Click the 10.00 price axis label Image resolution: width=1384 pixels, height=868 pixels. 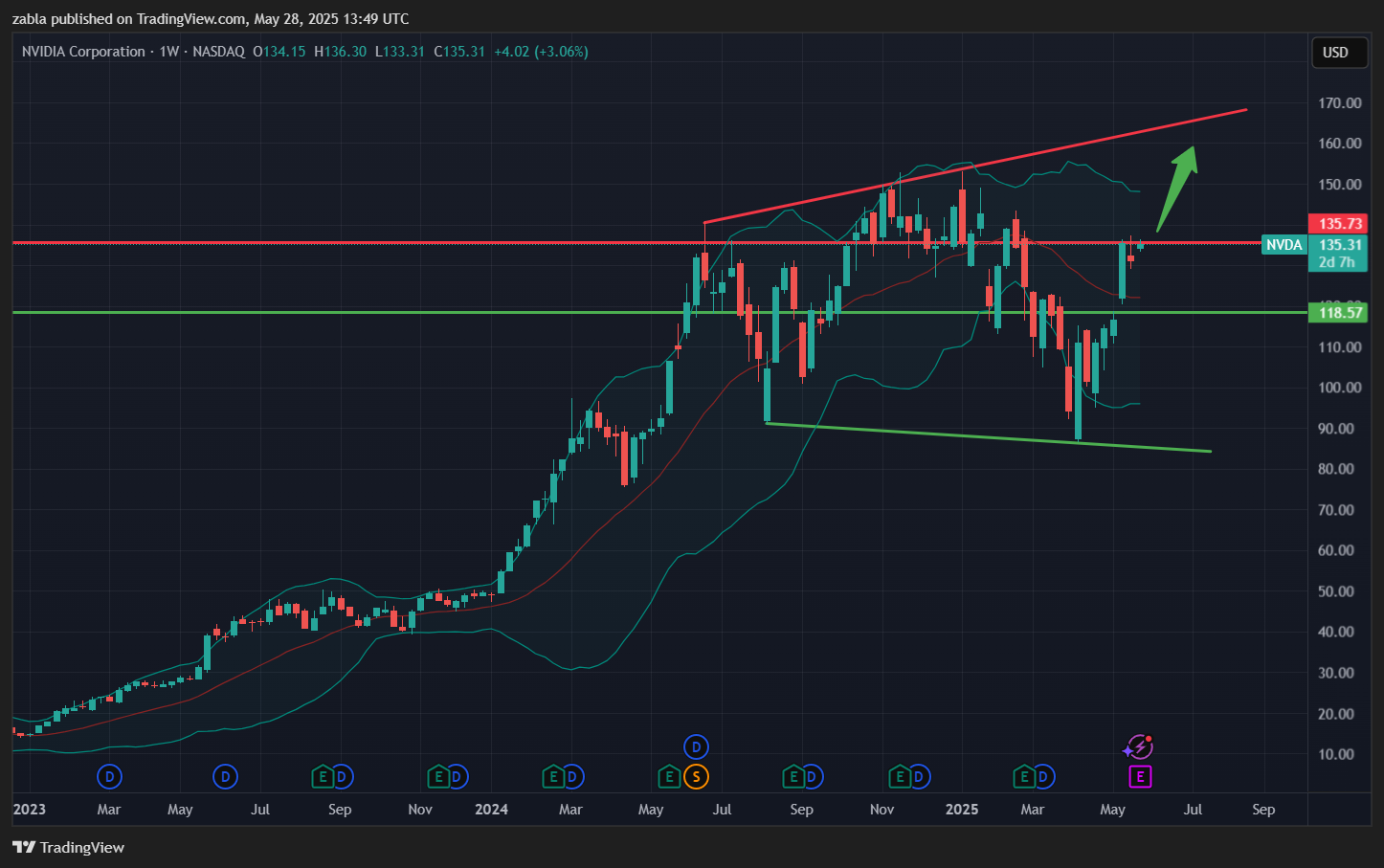click(x=1336, y=754)
